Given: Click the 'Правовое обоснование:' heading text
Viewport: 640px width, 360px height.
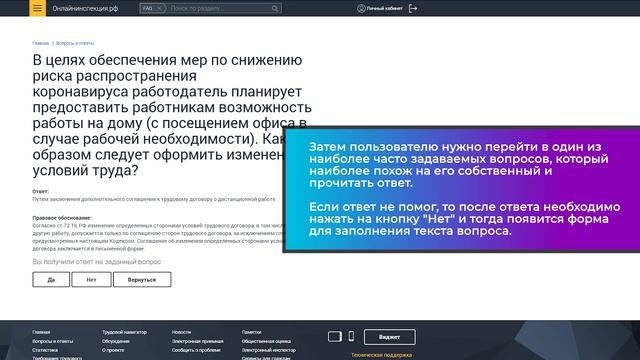Looking at the screenshot, I should tap(62, 218).
